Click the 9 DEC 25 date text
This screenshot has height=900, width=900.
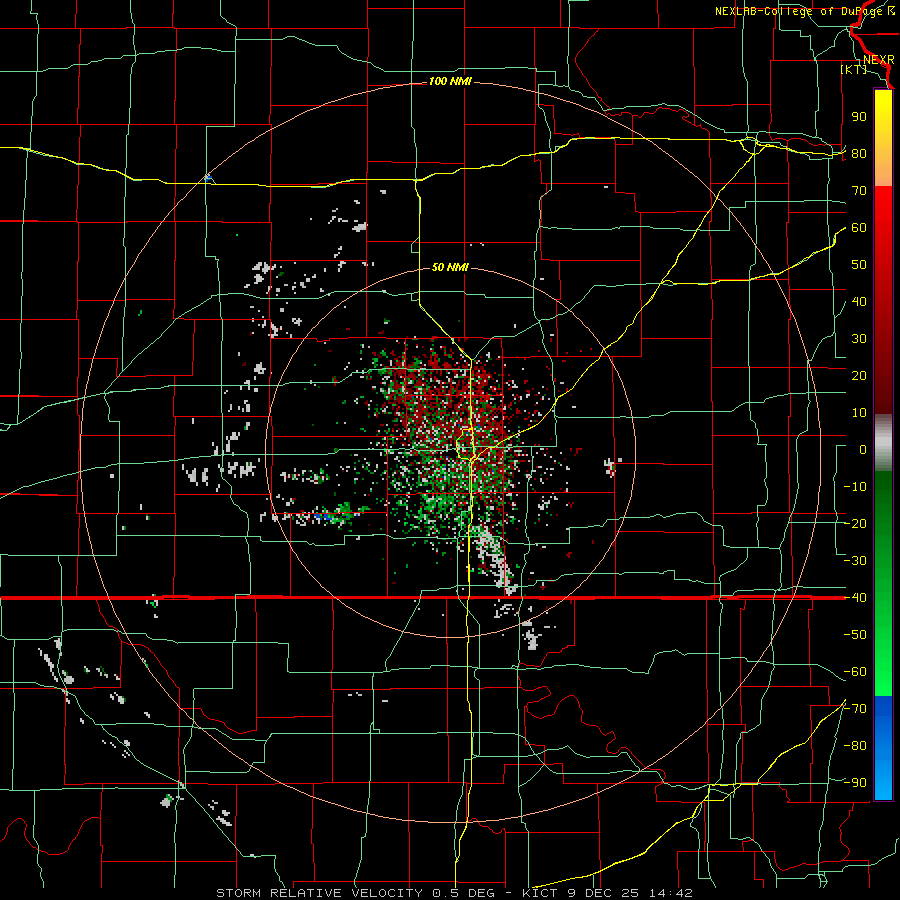(604, 893)
